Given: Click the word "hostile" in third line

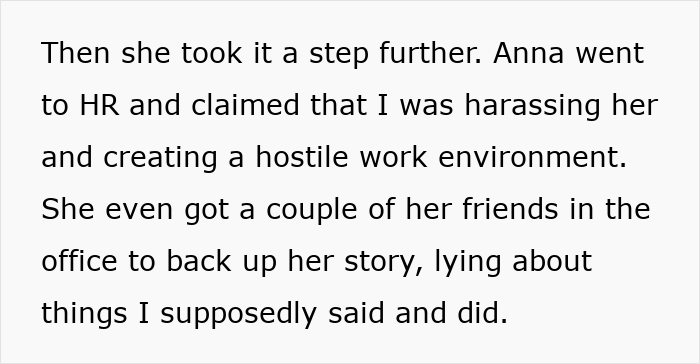Looking at the screenshot, I should click(x=301, y=157).
